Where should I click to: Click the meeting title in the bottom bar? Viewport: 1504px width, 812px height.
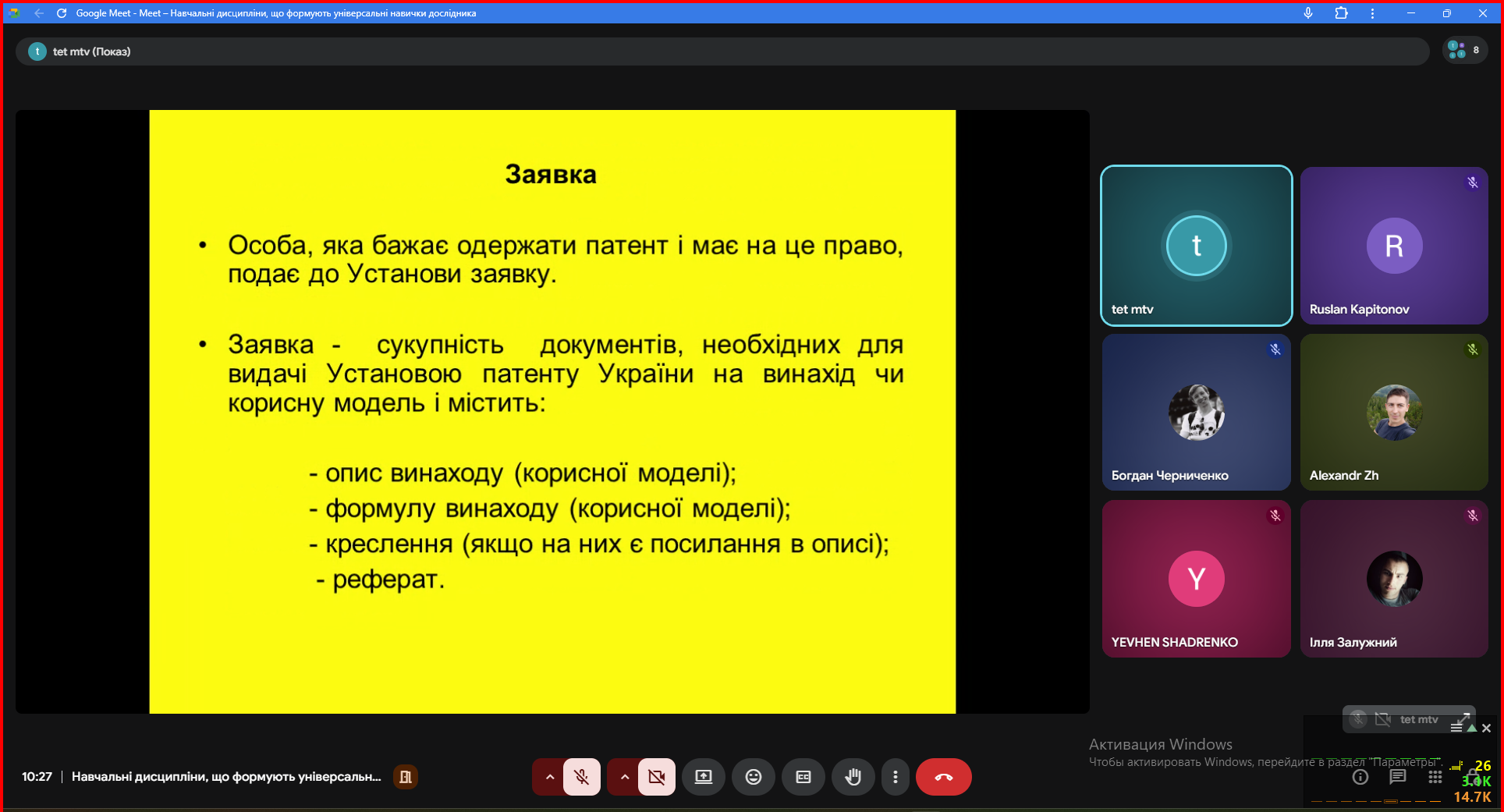pyautogui.click(x=226, y=777)
